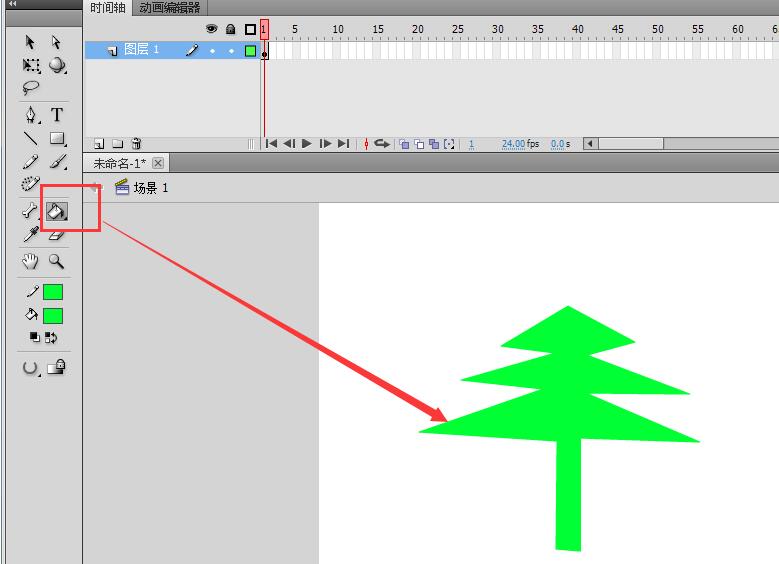Viewport: 779px width, 564px height.
Task: Open the fill color swatch
Action: coord(53,316)
